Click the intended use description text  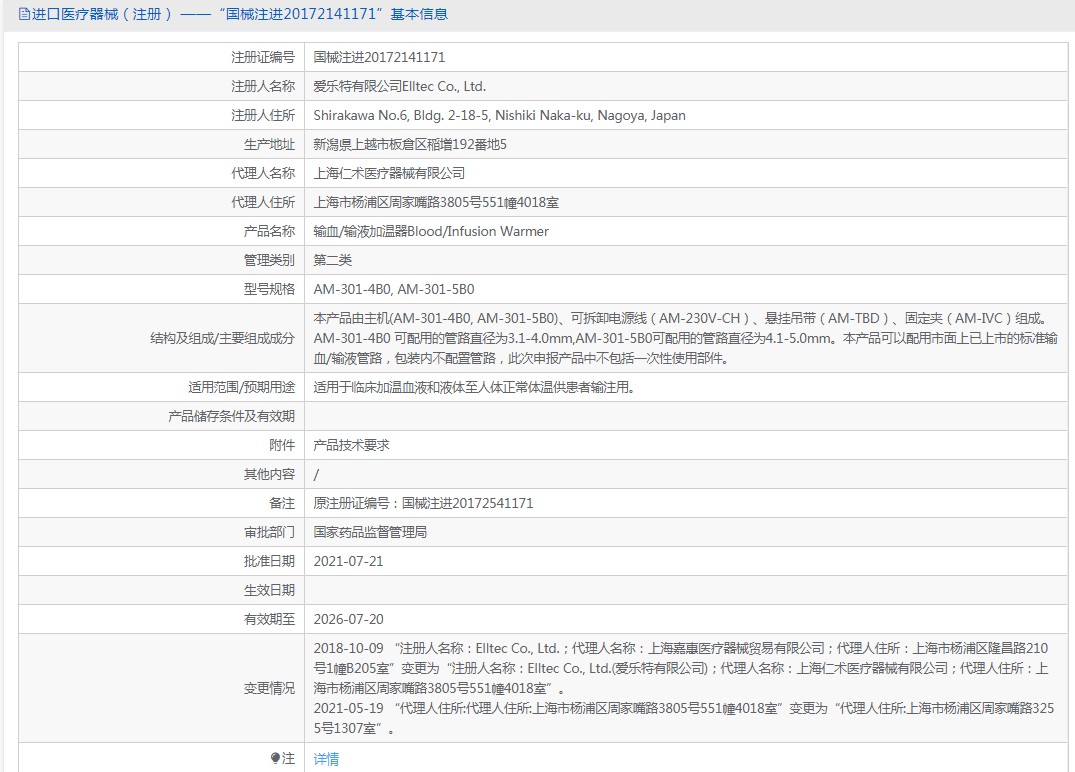[x=473, y=387]
